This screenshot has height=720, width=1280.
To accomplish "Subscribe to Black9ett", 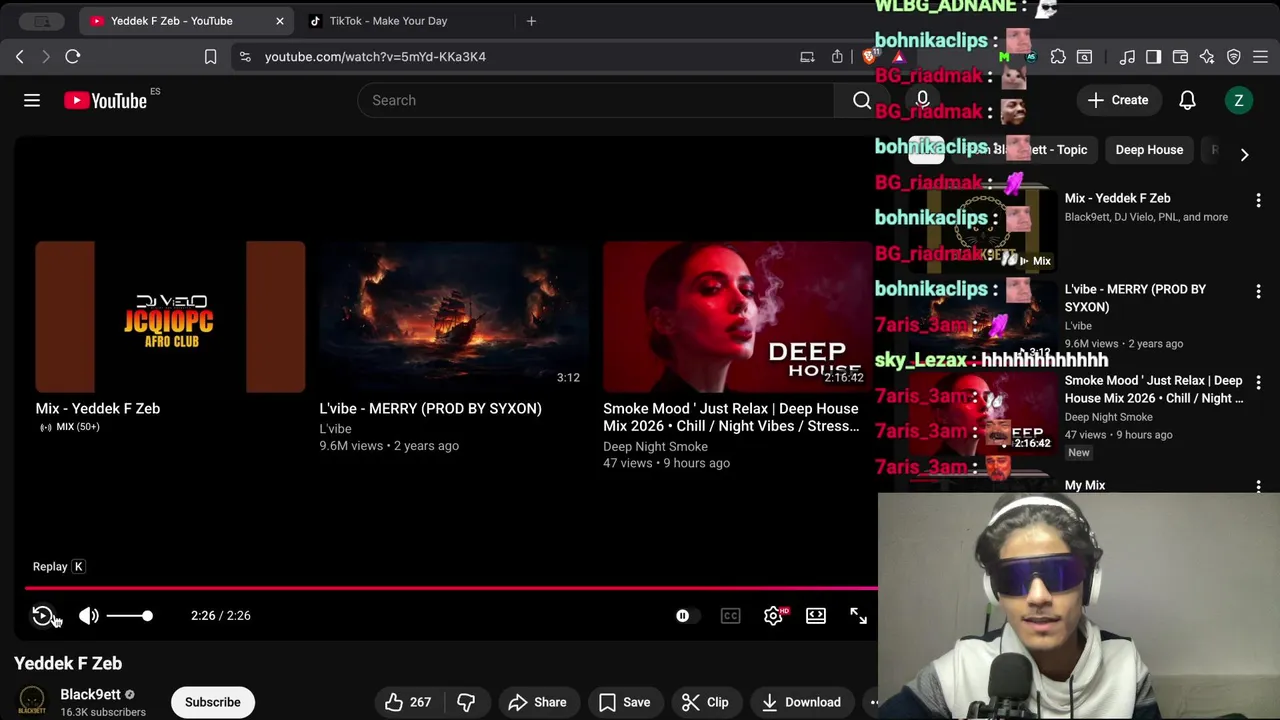I will (212, 702).
